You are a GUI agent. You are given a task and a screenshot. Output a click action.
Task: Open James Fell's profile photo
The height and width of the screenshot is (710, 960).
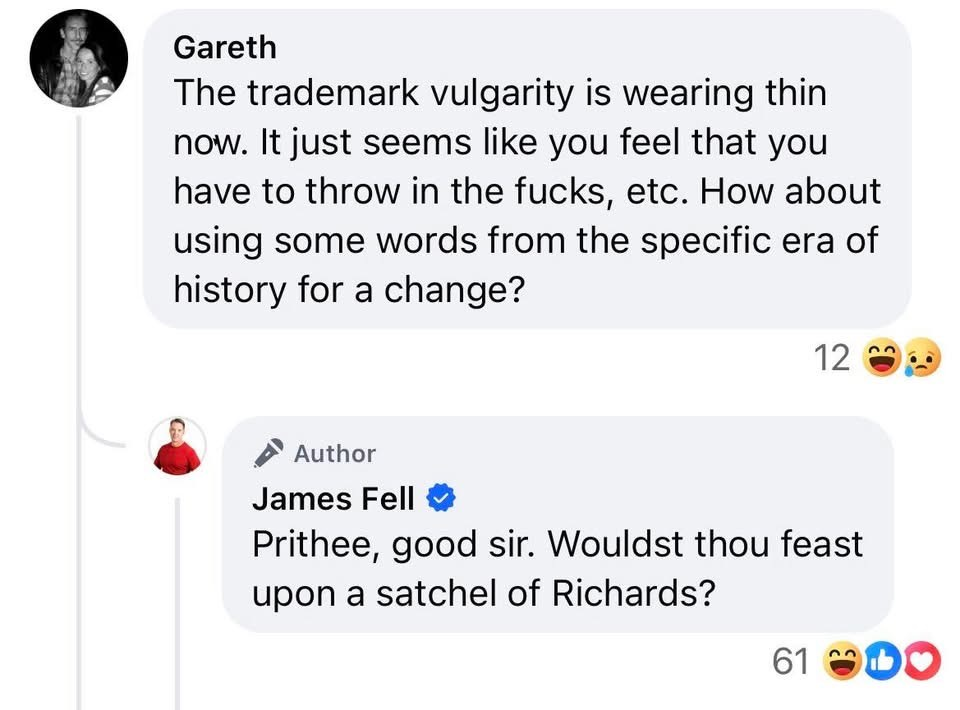coord(178,445)
